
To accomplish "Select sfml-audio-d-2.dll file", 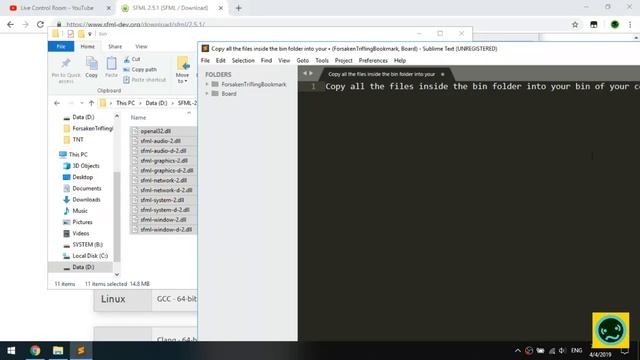I will 163,151.
